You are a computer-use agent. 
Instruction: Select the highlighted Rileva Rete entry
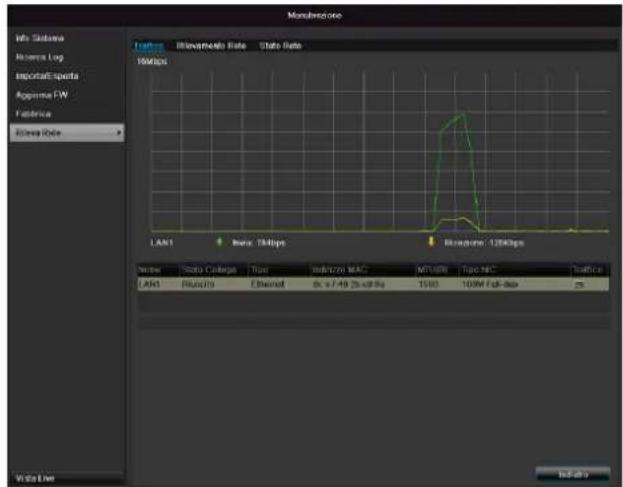pyautogui.click(x=67, y=133)
